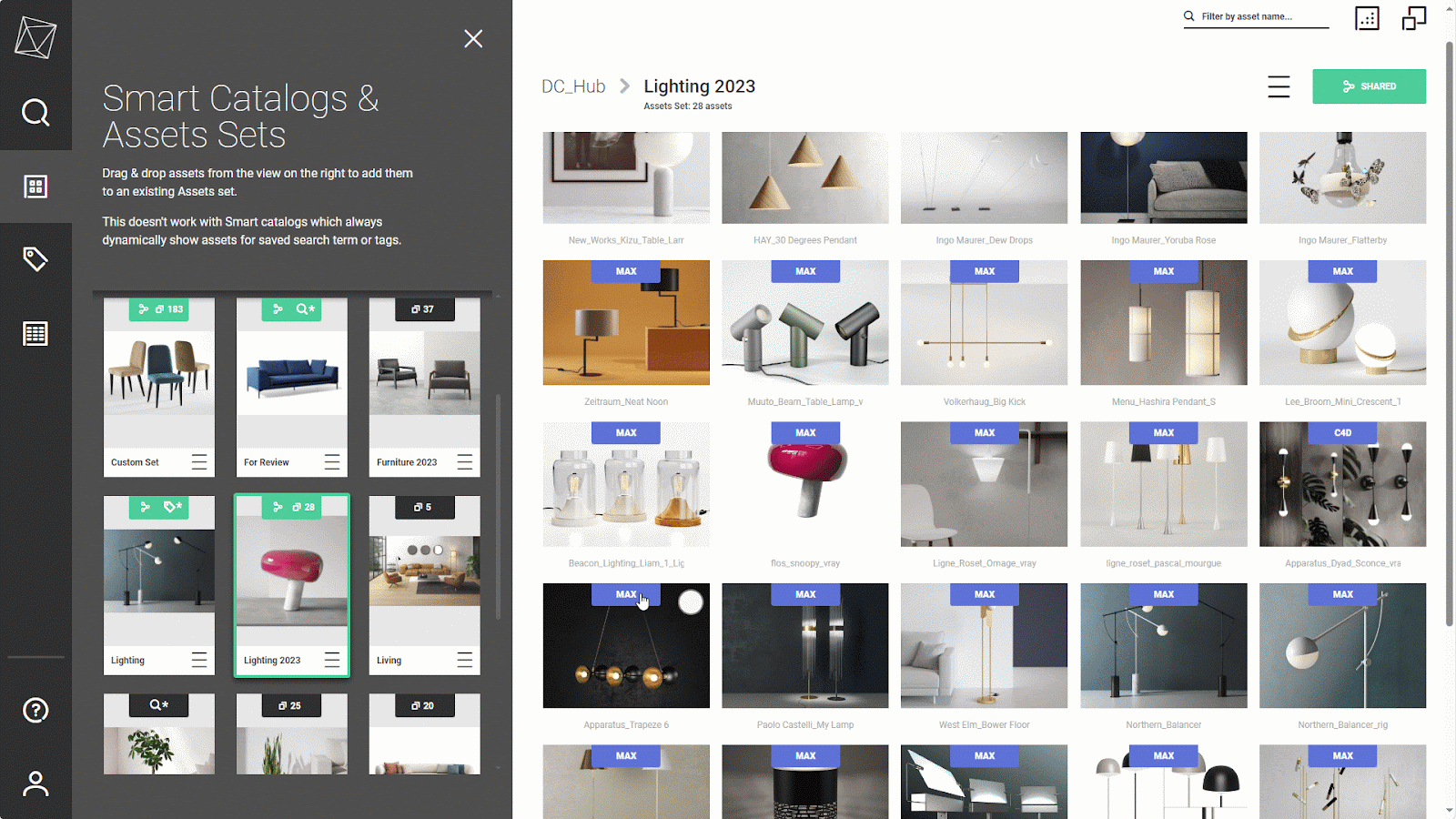Open the tags panel in the sidebar

click(35, 259)
